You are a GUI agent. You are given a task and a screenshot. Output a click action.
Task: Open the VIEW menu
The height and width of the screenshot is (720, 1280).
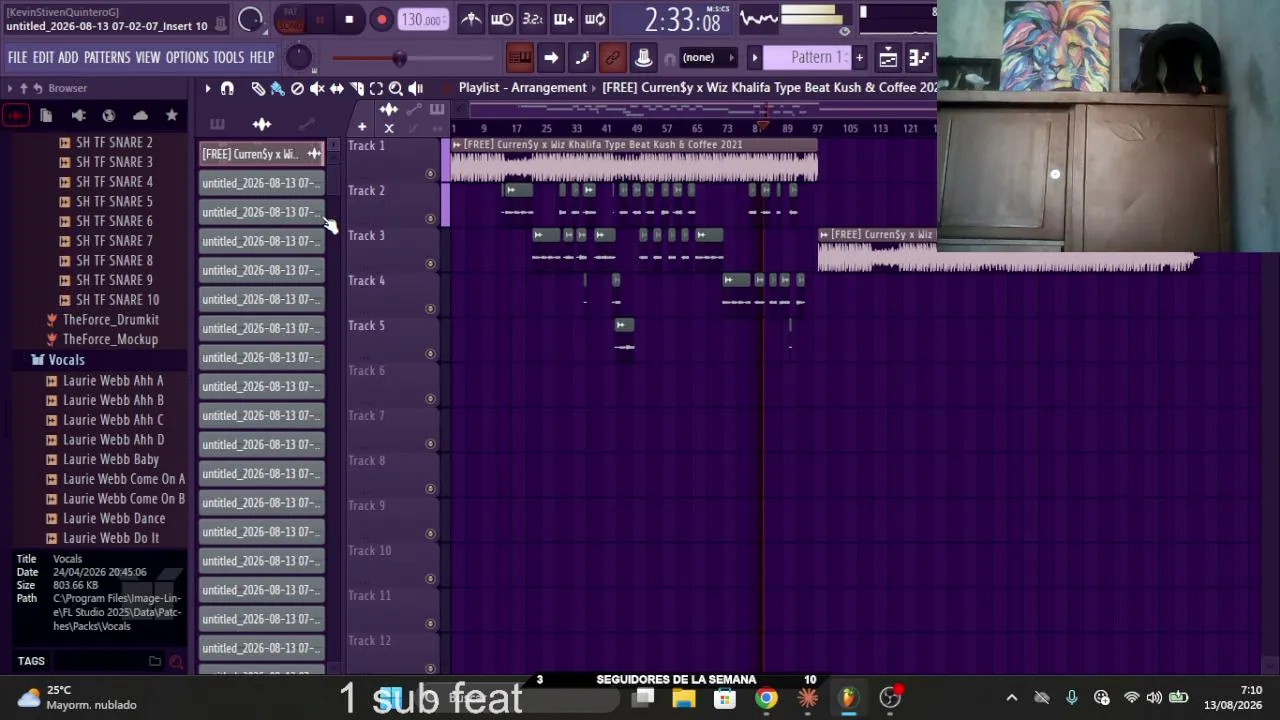pos(148,58)
